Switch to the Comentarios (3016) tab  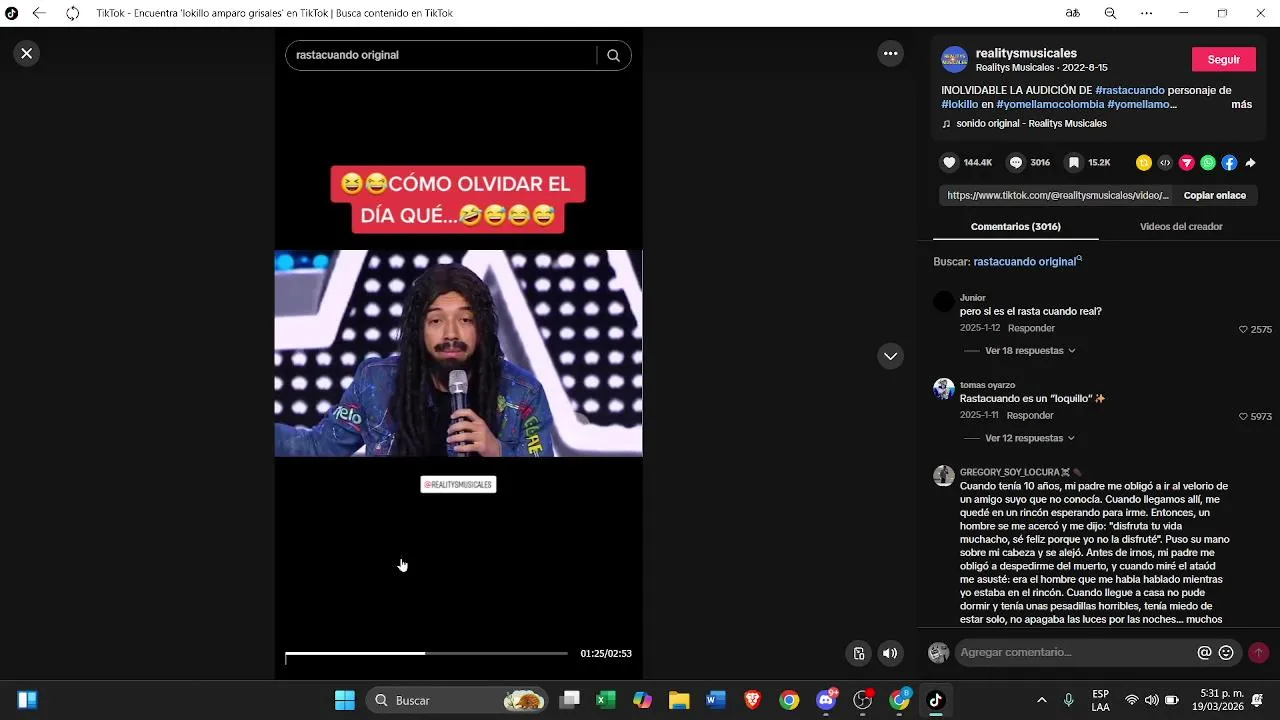(1015, 227)
